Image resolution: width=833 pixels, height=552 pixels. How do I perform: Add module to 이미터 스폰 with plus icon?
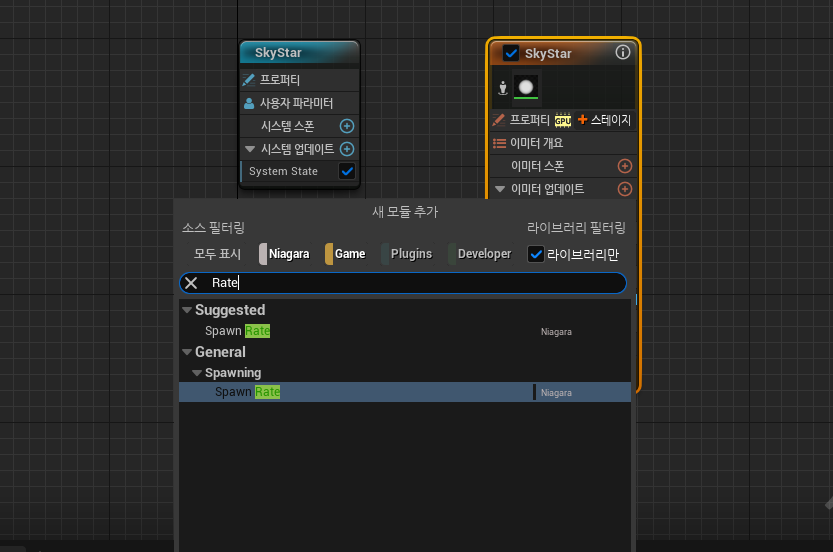click(x=625, y=166)
